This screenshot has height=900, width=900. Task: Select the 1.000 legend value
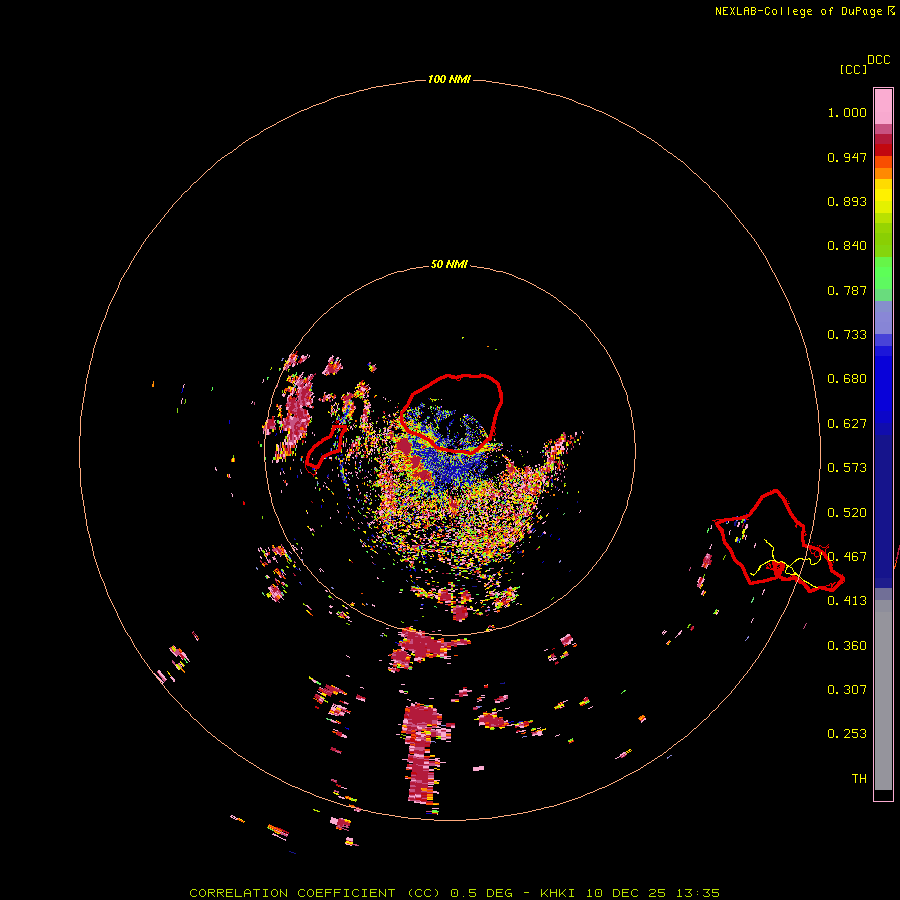[847, 112]
